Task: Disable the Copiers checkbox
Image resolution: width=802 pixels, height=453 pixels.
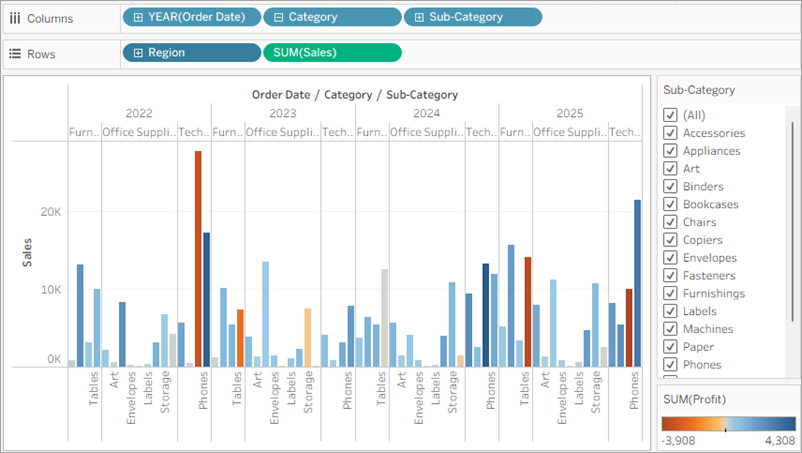Action: point(670,240)
